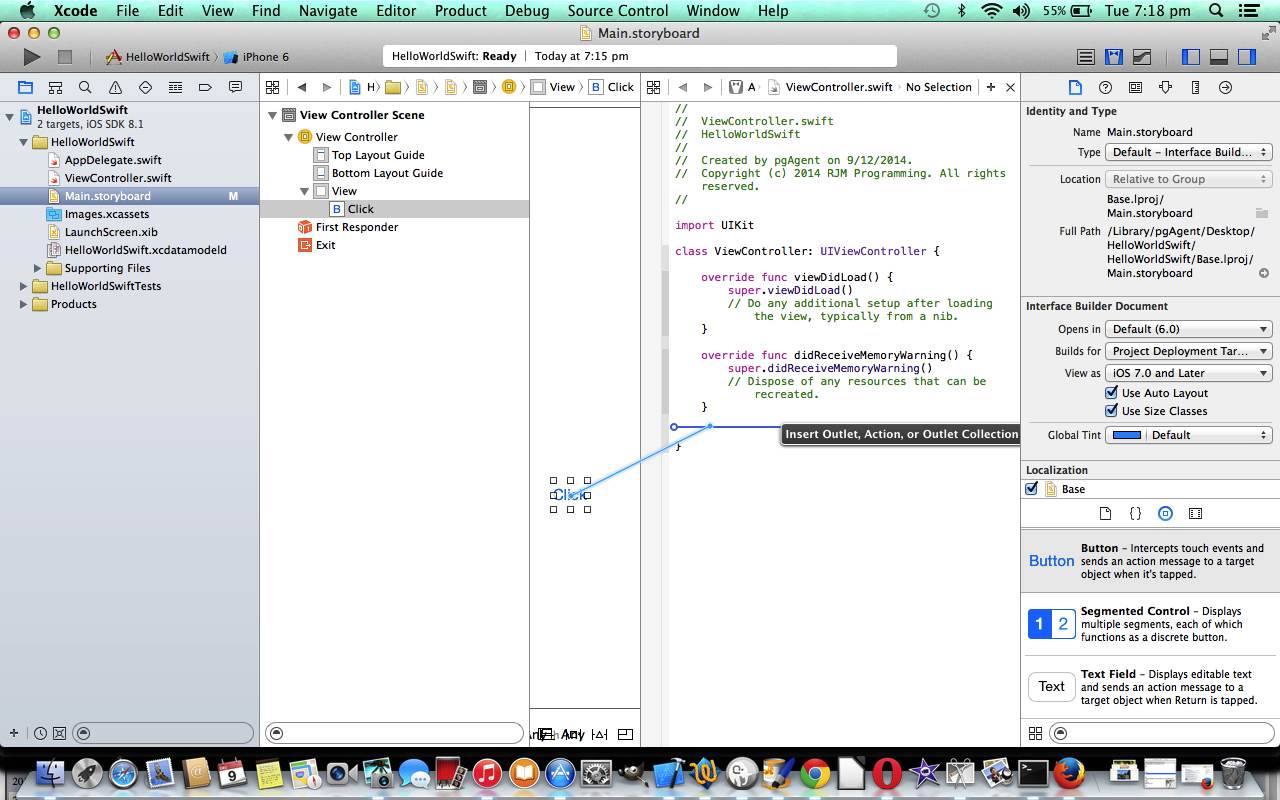Open View as iOS 7.0 dropdown
The width and height of the screenshot is (1280, 800).
[1188, 373]
